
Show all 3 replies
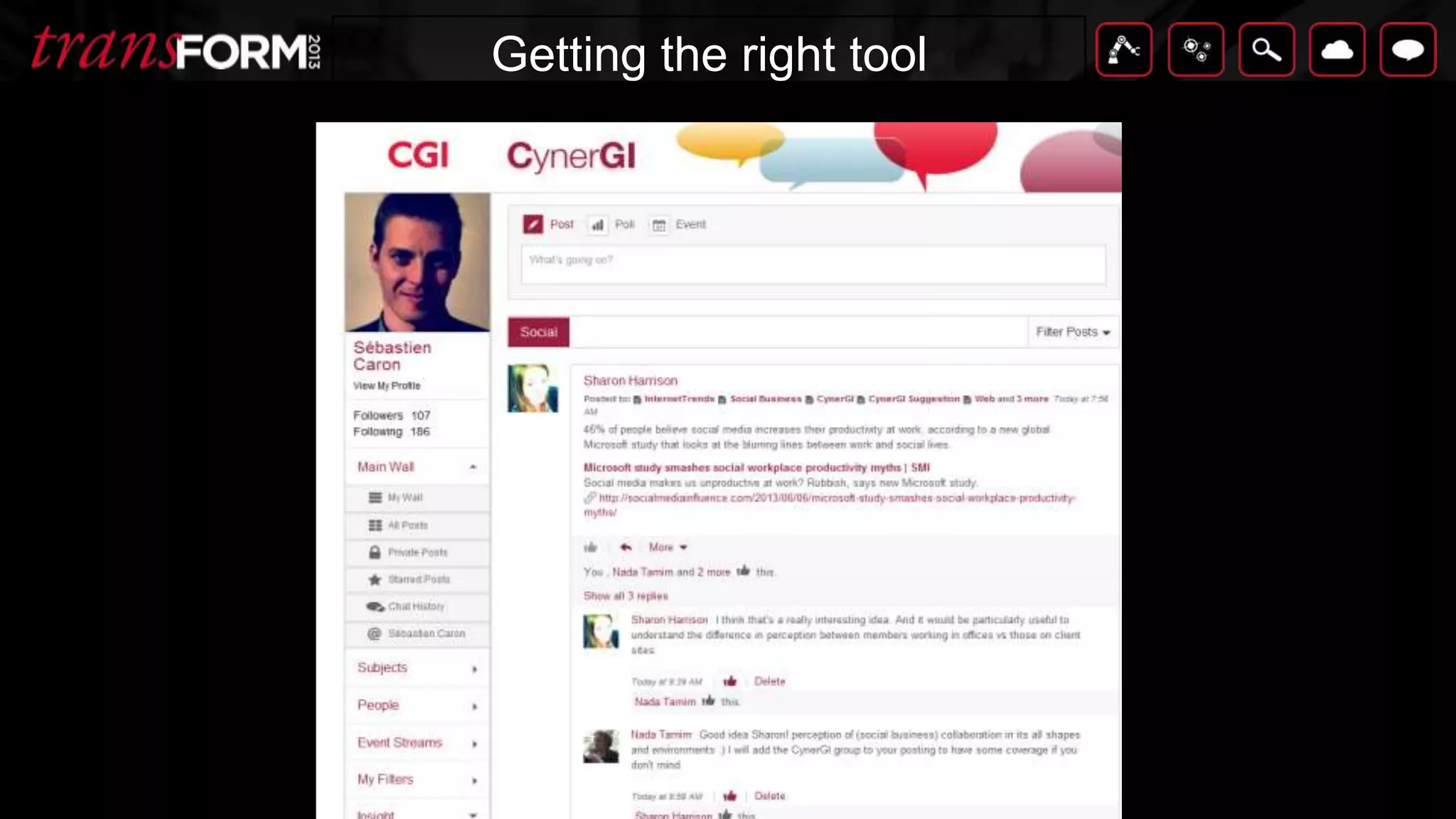point(626,596)
